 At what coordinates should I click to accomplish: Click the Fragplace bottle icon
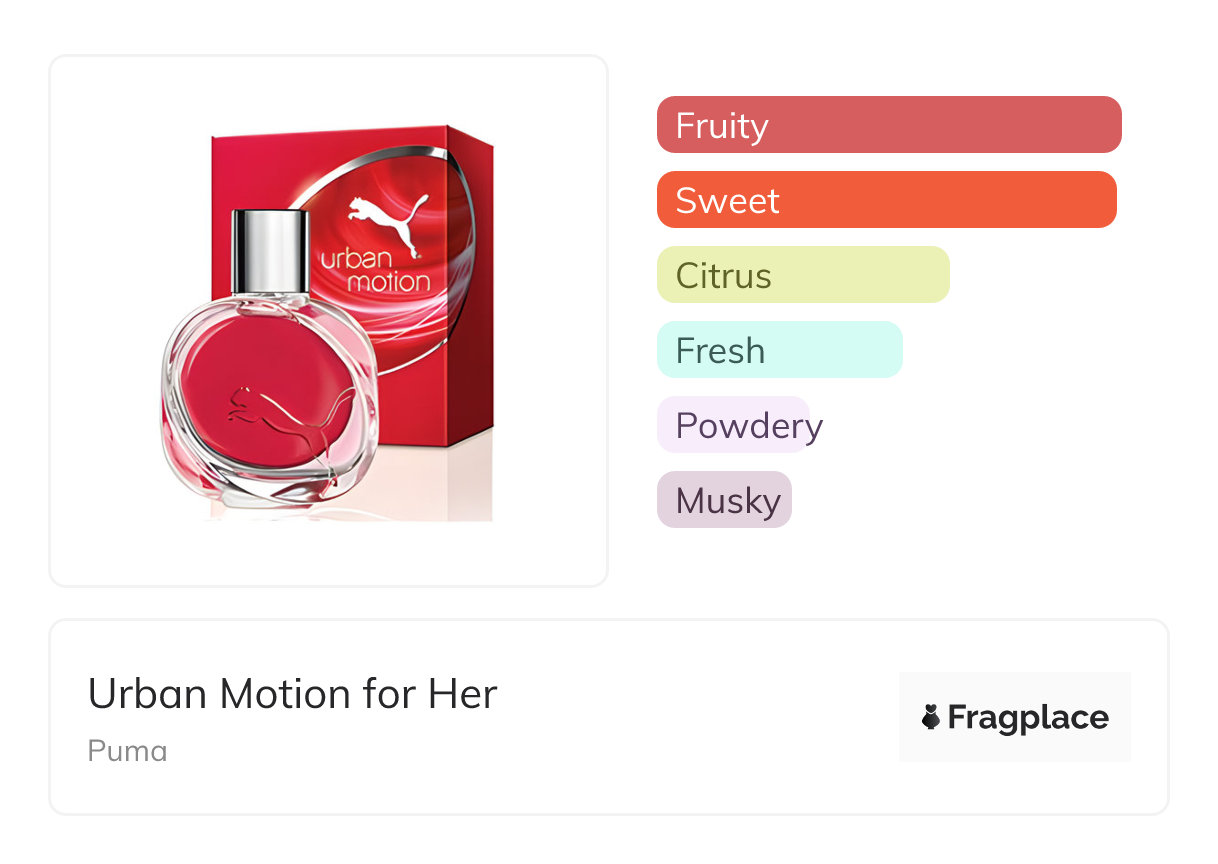(x=931, y=717)
